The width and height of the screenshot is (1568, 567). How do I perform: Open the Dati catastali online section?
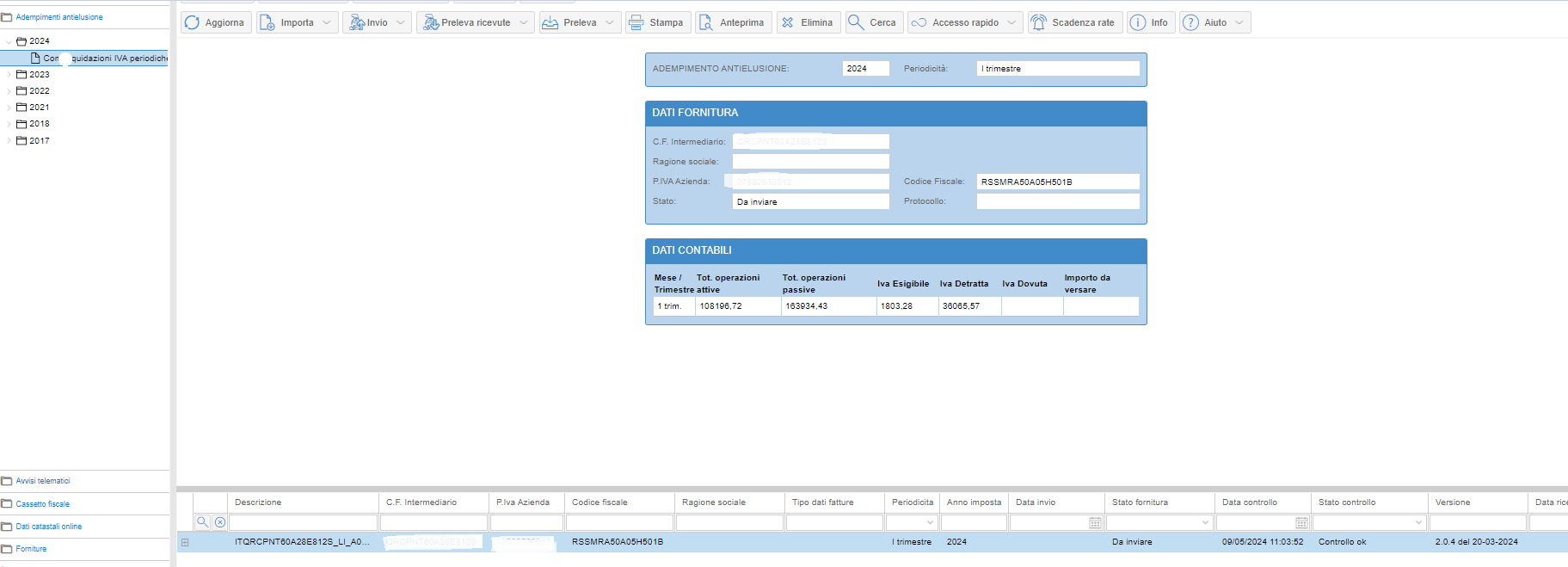[x=49, y=527]
